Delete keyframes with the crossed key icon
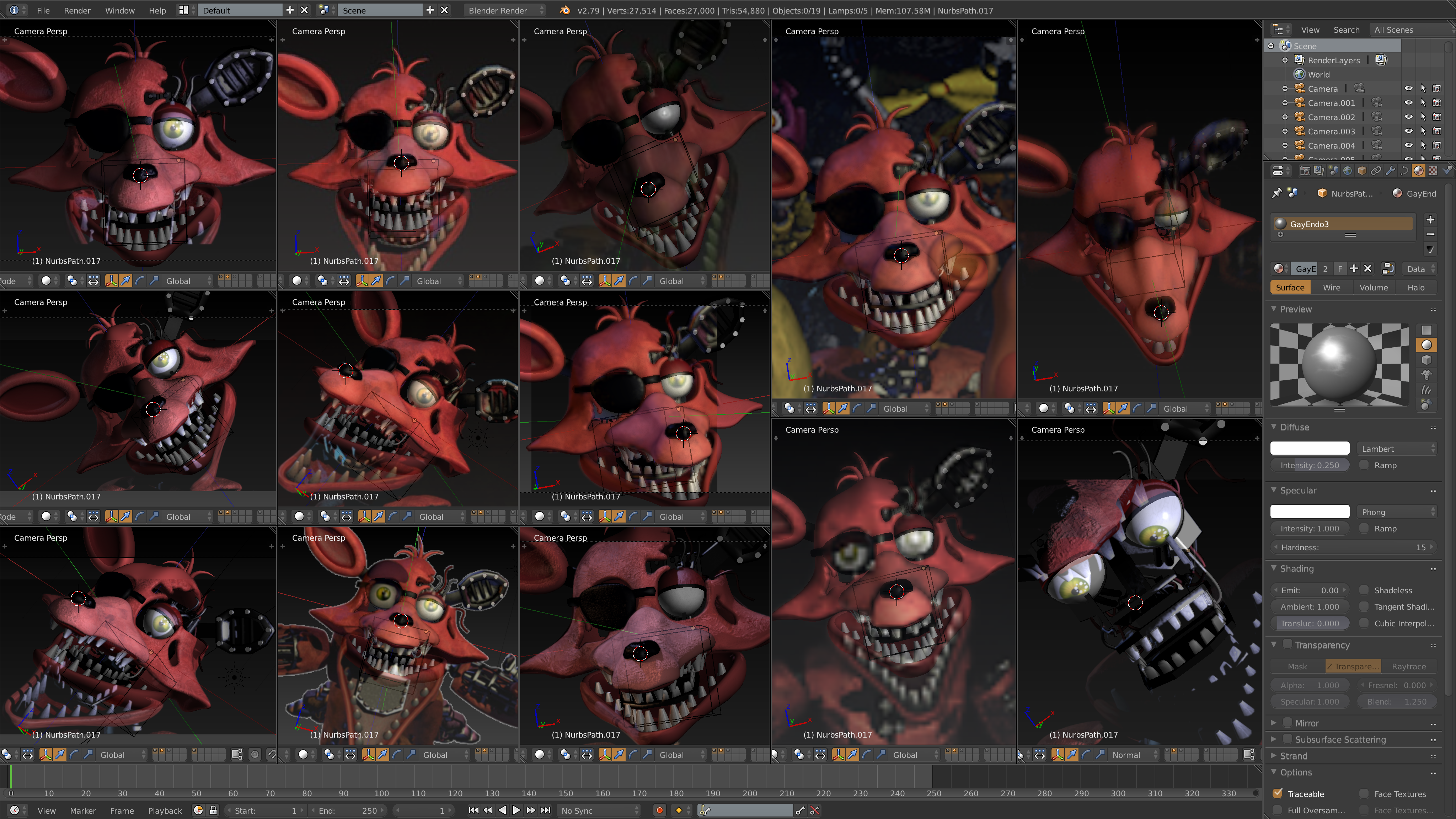Image resolution: width=1456 pixels, height=819 pixels. (x=815, y=810)
